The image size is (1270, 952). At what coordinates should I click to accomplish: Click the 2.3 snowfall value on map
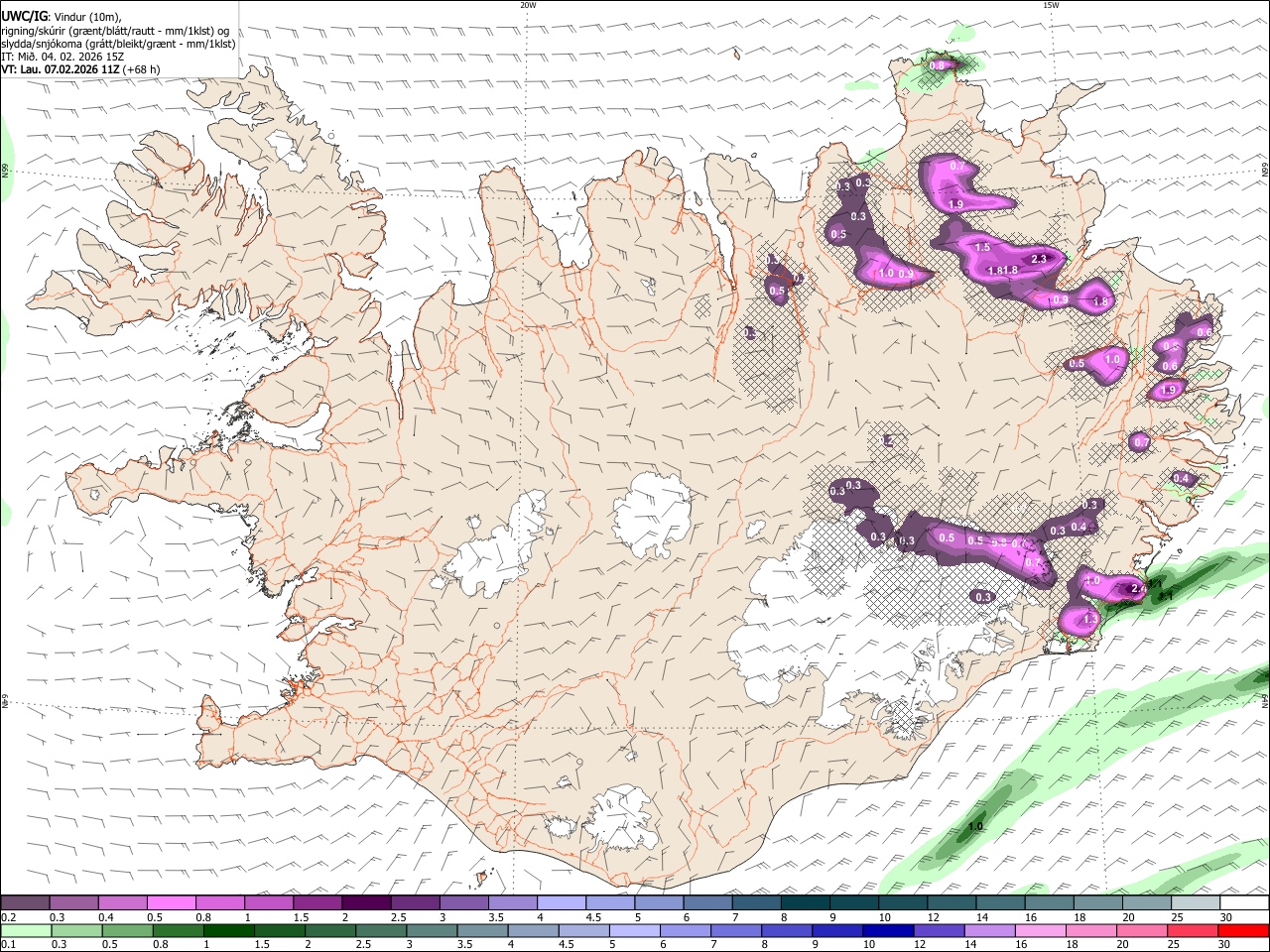[x=1040, y=259]
